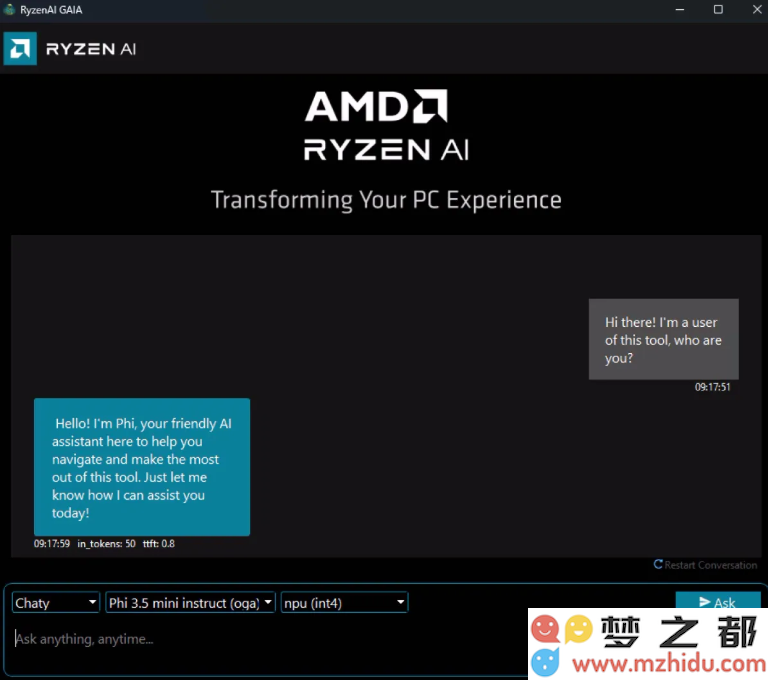Click Restart Conversation link

click(x=705, y=565)
